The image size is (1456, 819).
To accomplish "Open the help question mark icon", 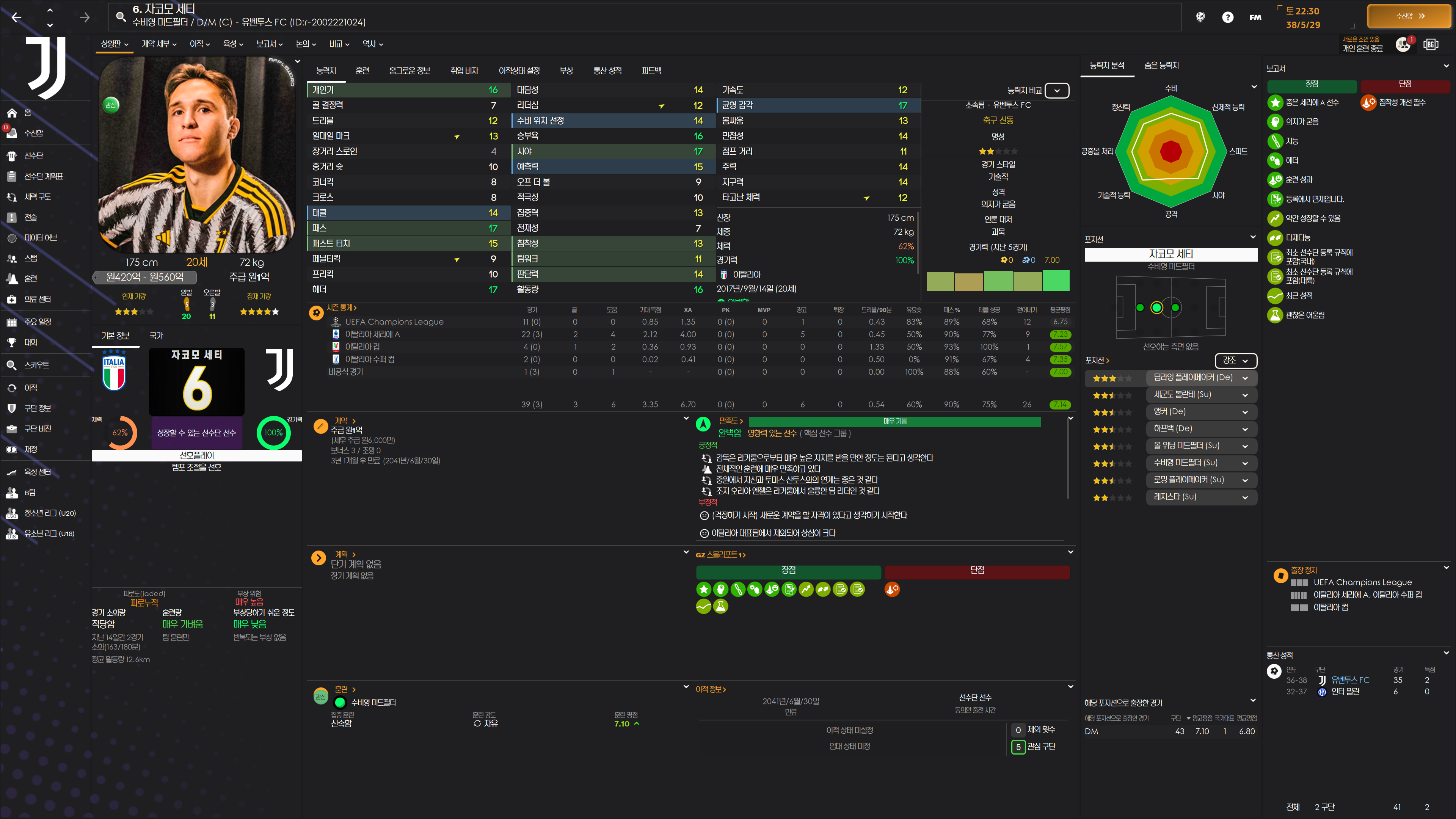I will [x=1227, y=17].
